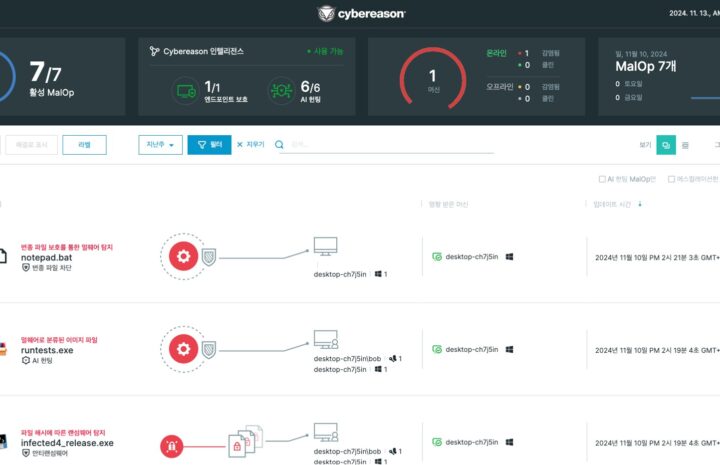The height and width of the screenshot is (465, 720).
Task: Click the AI 헌팅 bug icon
Action: pos(281,91)
